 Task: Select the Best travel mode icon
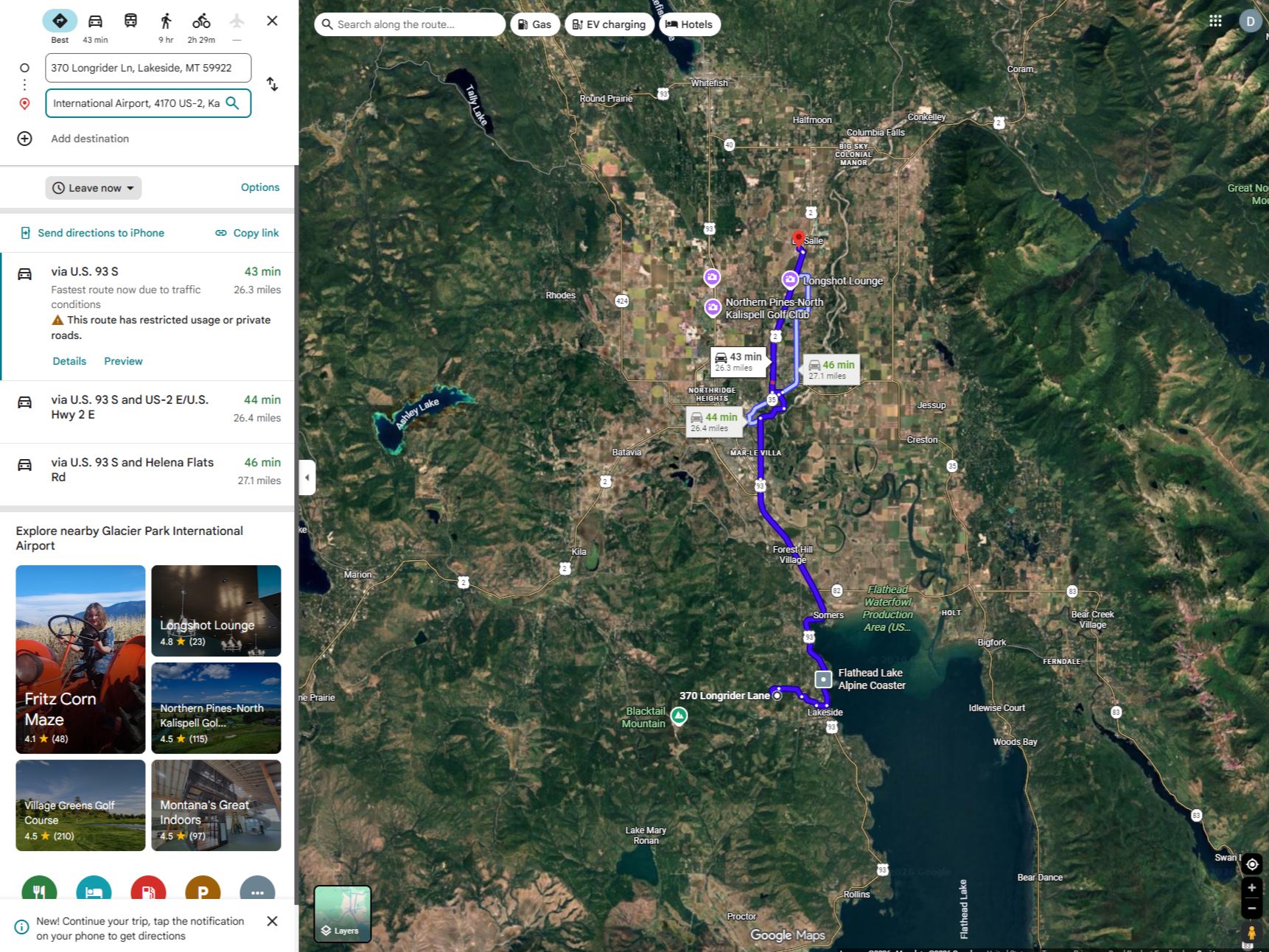[60, 21]
